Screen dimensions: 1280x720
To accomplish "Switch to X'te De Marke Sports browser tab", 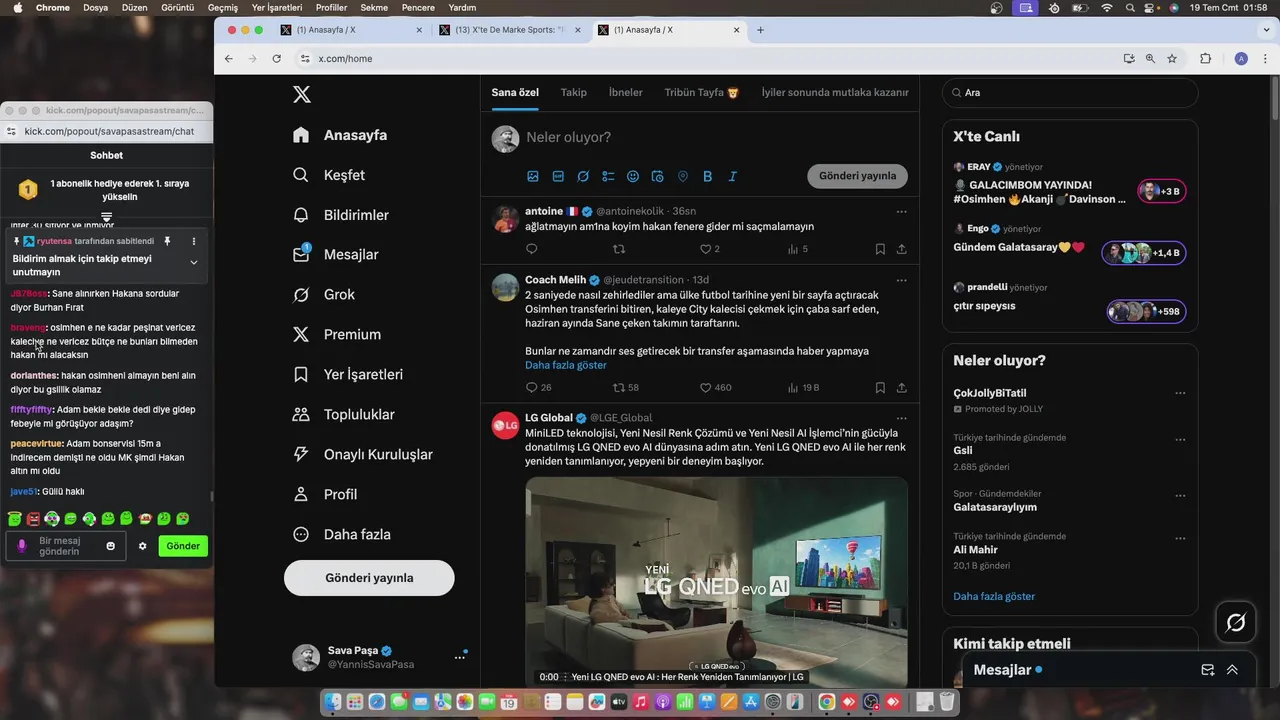I will point(511,30).
